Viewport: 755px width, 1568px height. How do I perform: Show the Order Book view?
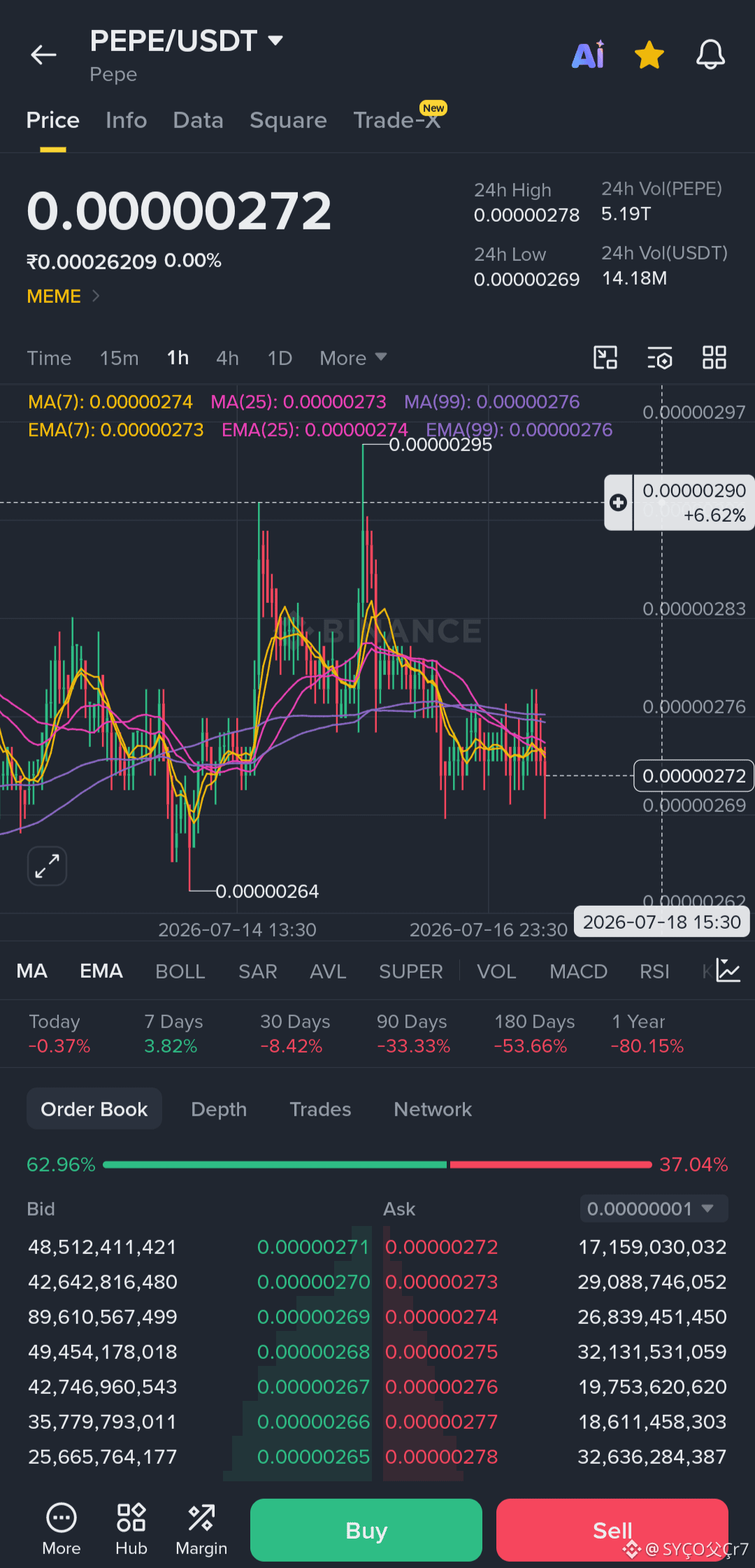pyautogui.click(x=94, y=1109)
